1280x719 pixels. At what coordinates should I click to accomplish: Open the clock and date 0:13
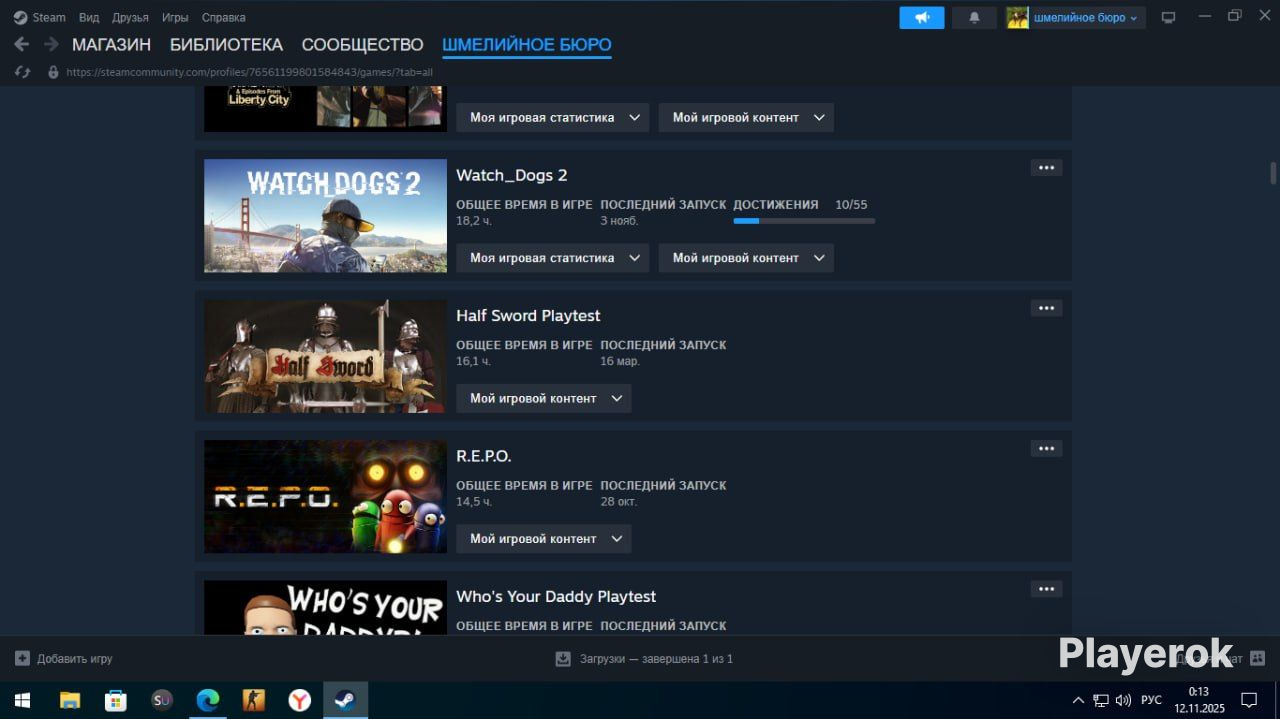click(1199, 700)
